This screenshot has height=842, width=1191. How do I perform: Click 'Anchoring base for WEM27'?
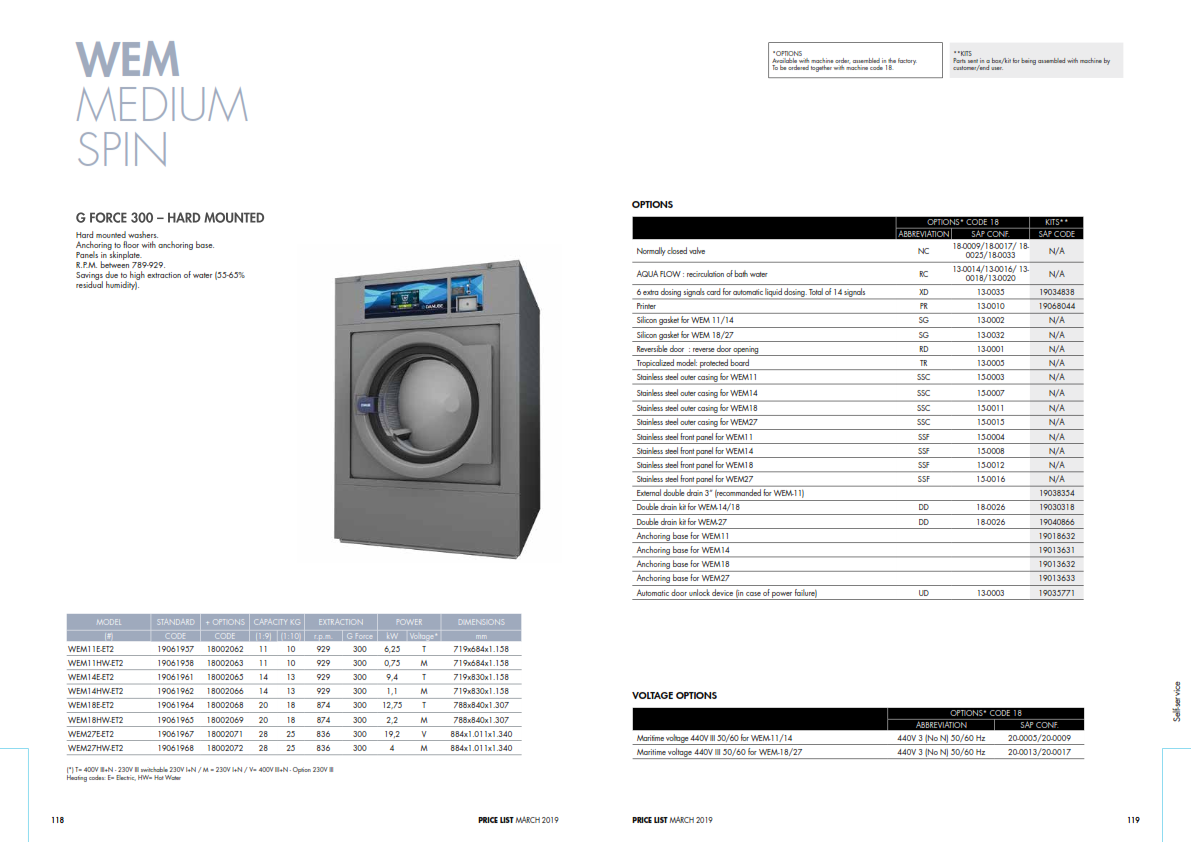(683, 579)
